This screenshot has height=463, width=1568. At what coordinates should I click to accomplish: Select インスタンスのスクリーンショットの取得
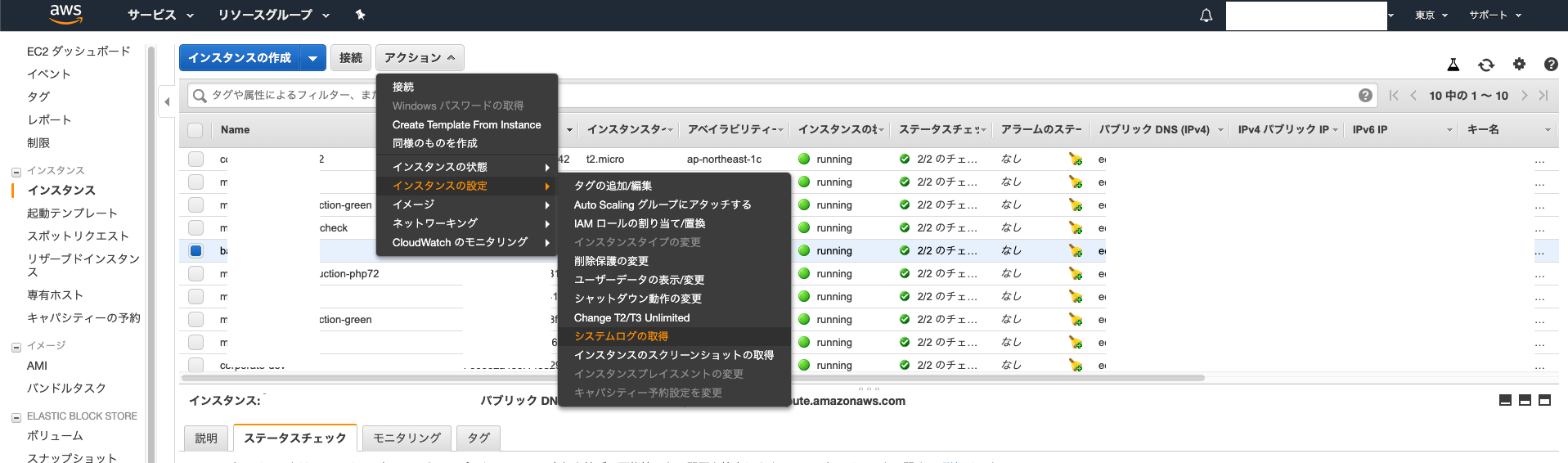click(x=674, y=355)
